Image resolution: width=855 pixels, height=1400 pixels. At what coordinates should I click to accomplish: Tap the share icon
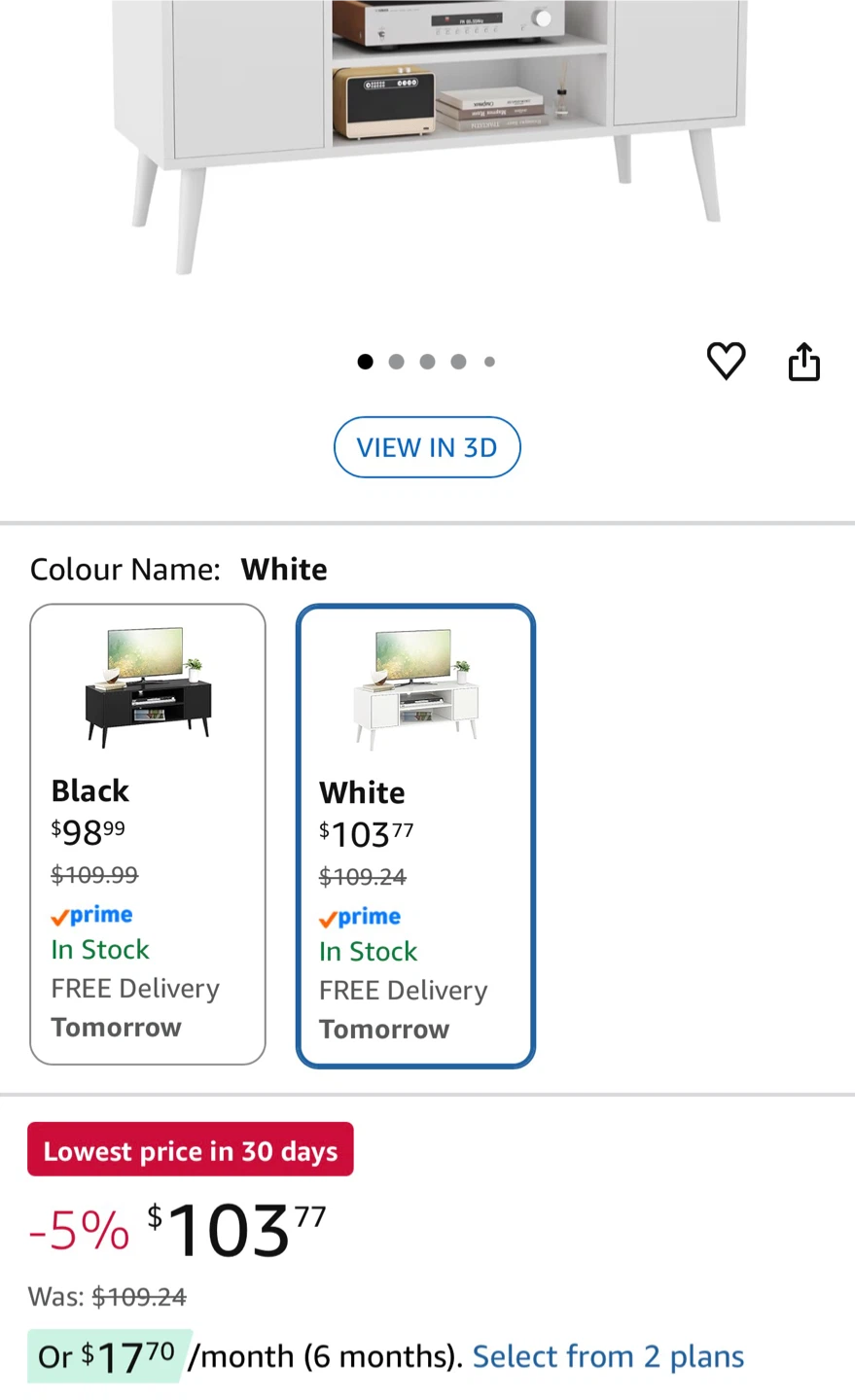[803, 362]
